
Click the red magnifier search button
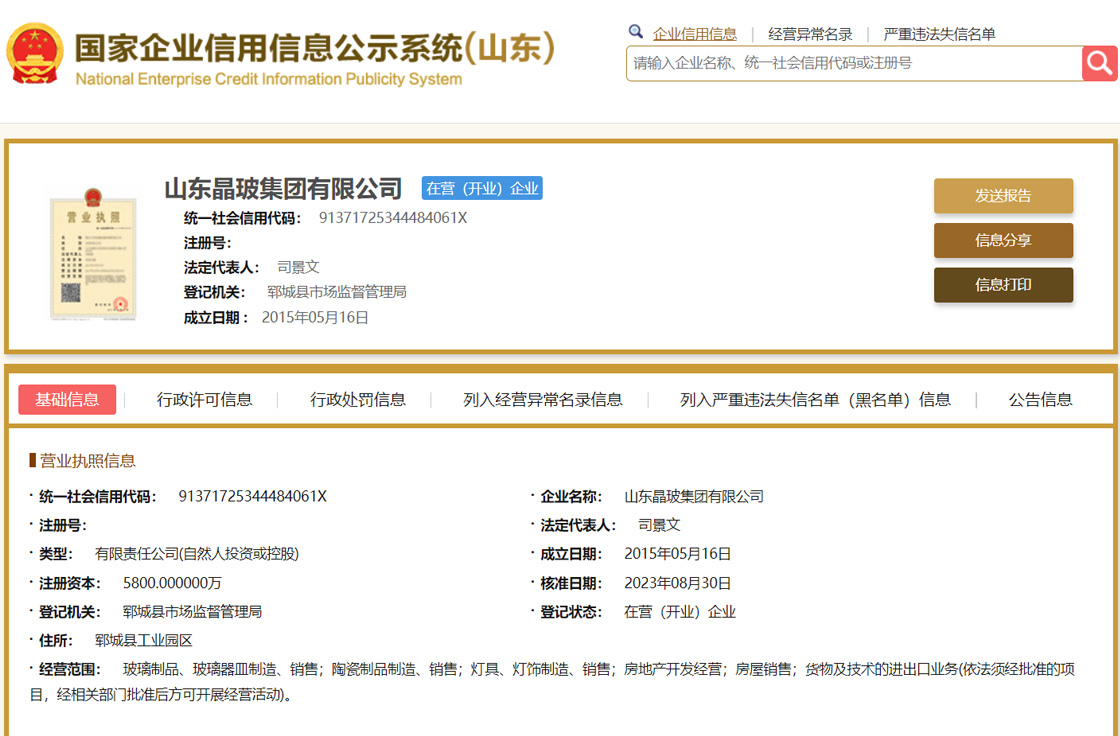pyautogui.click(x=1099, y=63)
